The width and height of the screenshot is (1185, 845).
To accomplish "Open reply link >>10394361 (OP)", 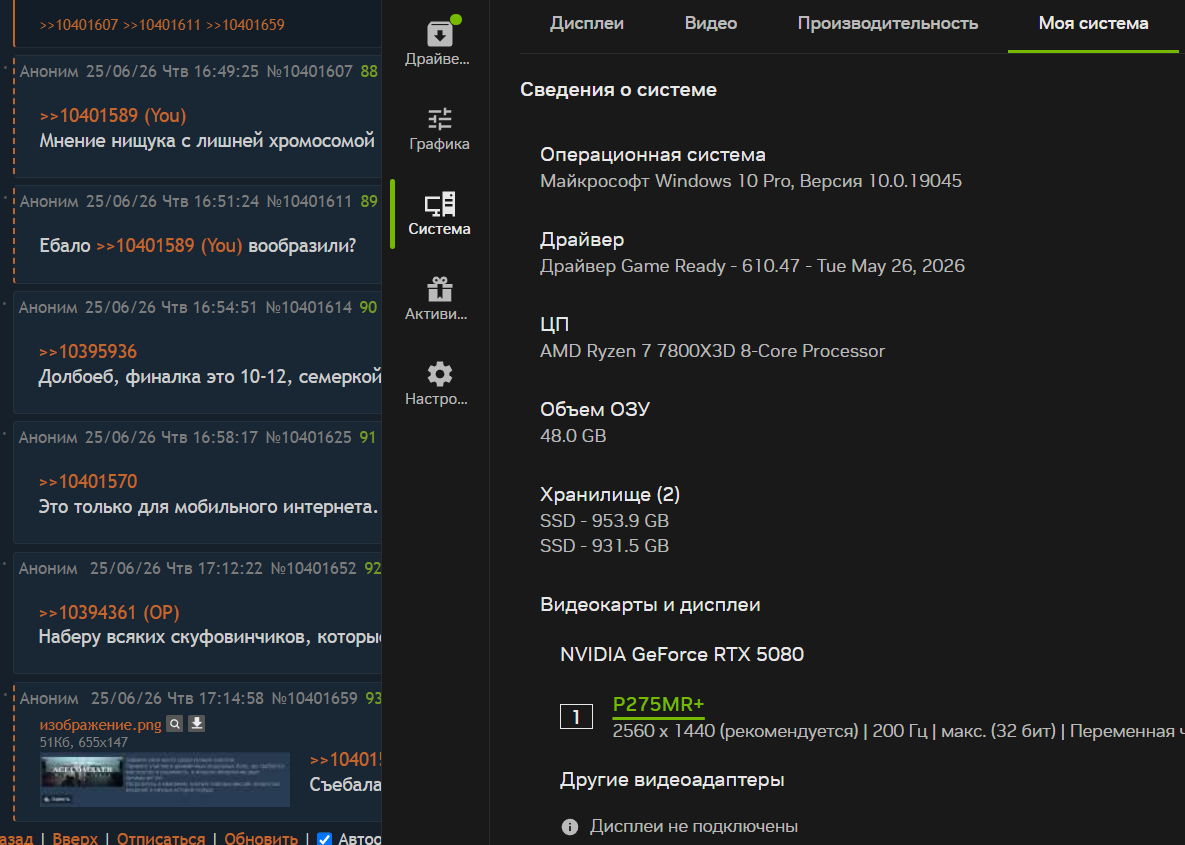I will click(109, 612).
